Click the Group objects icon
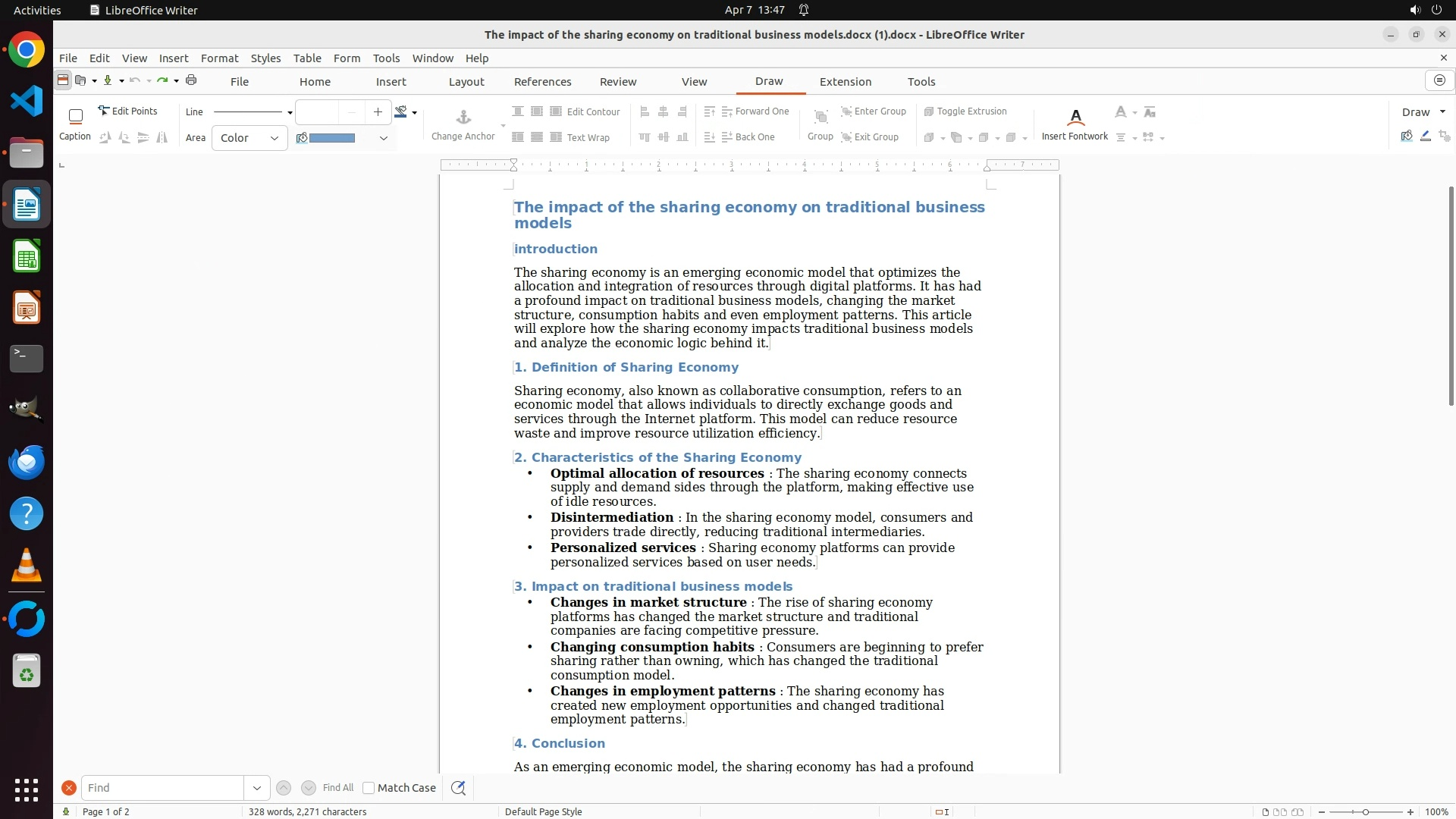 click(820, 118)
